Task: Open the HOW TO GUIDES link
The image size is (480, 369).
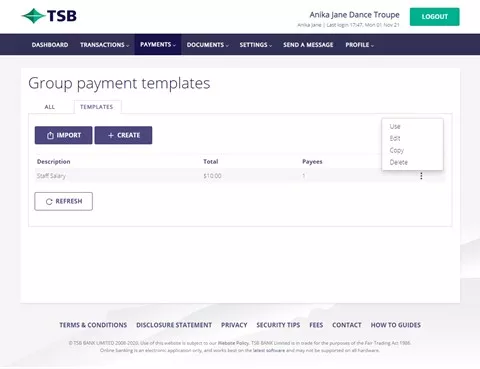Action: (x=396, y=325)
